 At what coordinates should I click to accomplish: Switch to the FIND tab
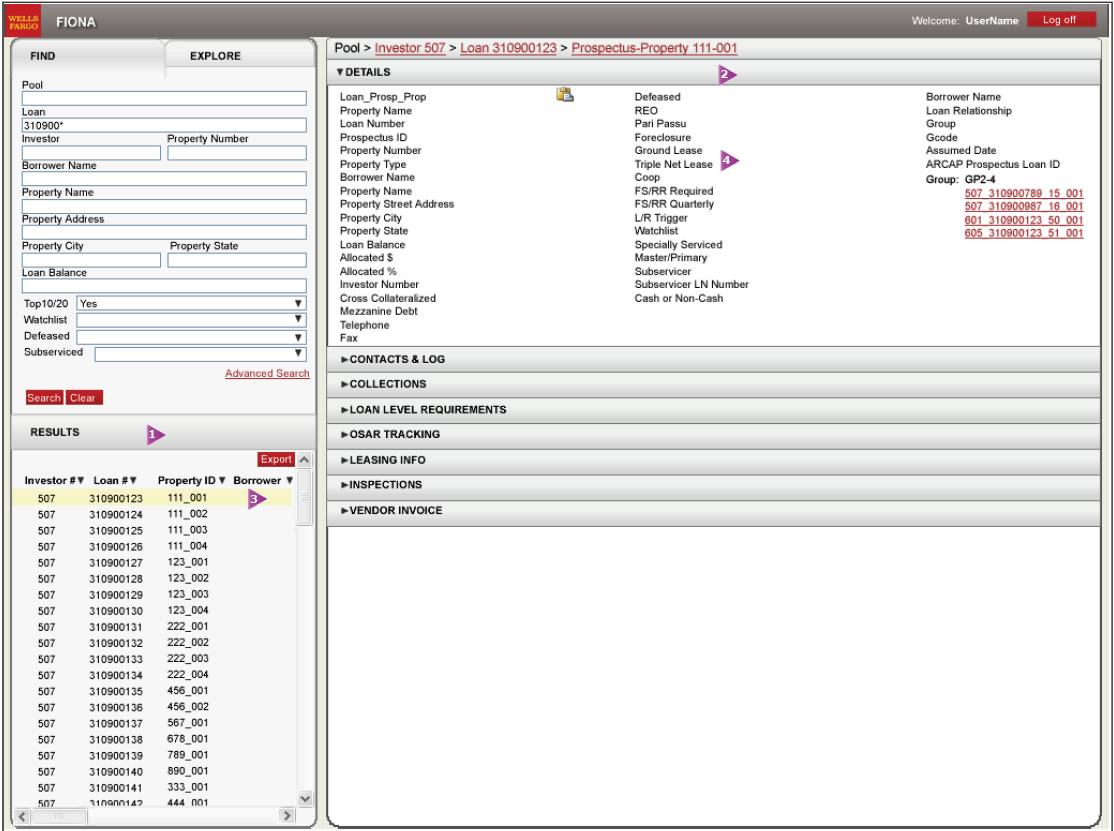coord(88,55)
